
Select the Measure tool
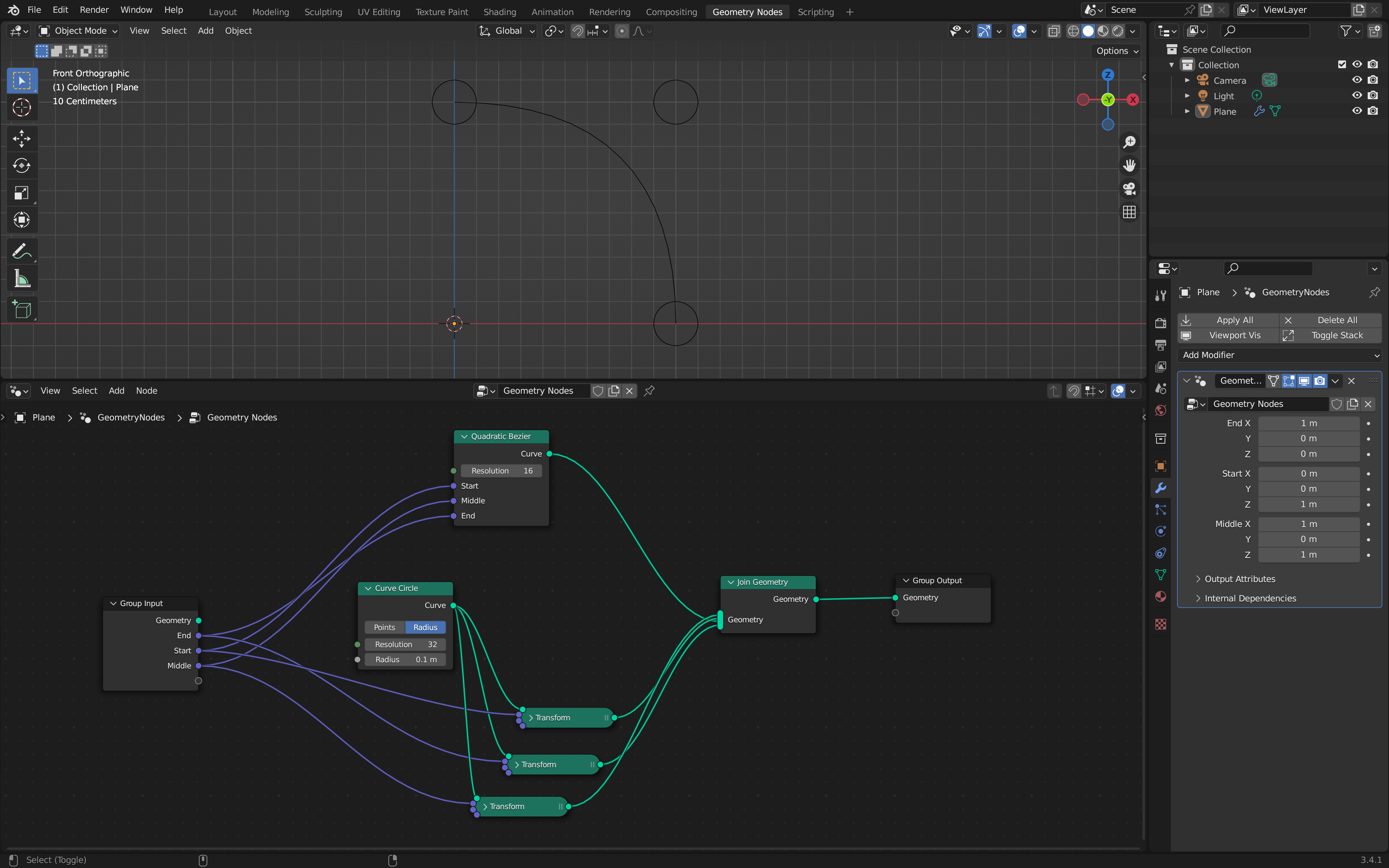(x=21, y=279)
